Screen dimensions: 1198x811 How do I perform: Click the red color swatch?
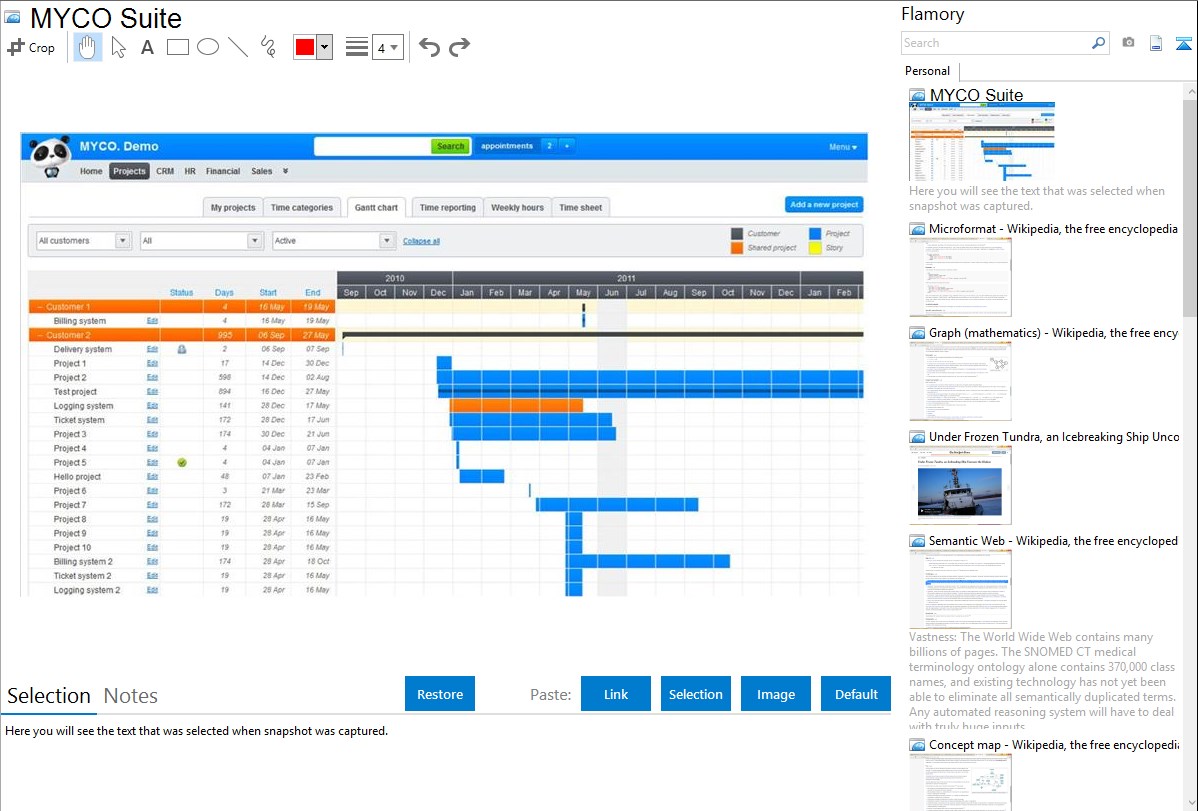pos(304,47)
